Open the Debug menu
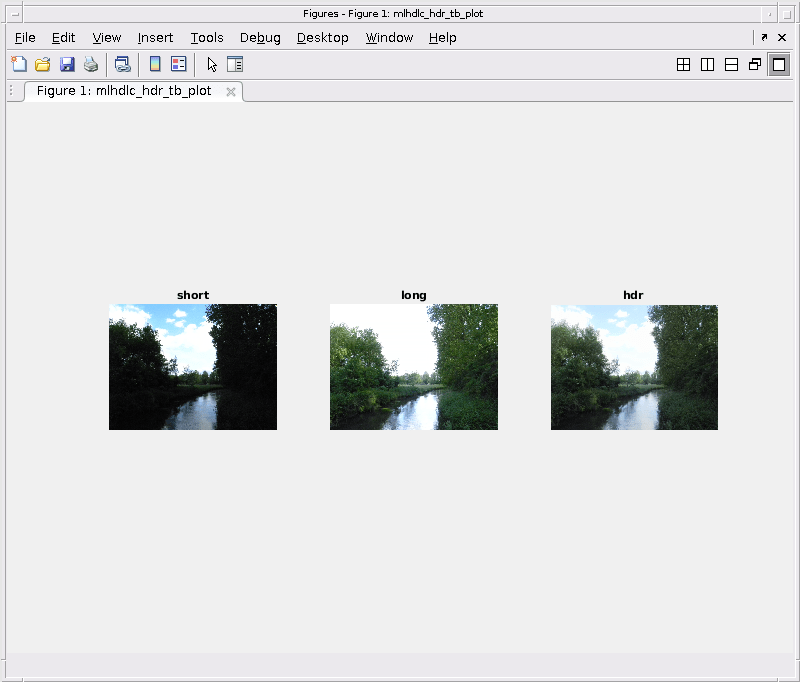Image resolution: width=800 pixels, height=682 pixels. [x=260, y=38]
